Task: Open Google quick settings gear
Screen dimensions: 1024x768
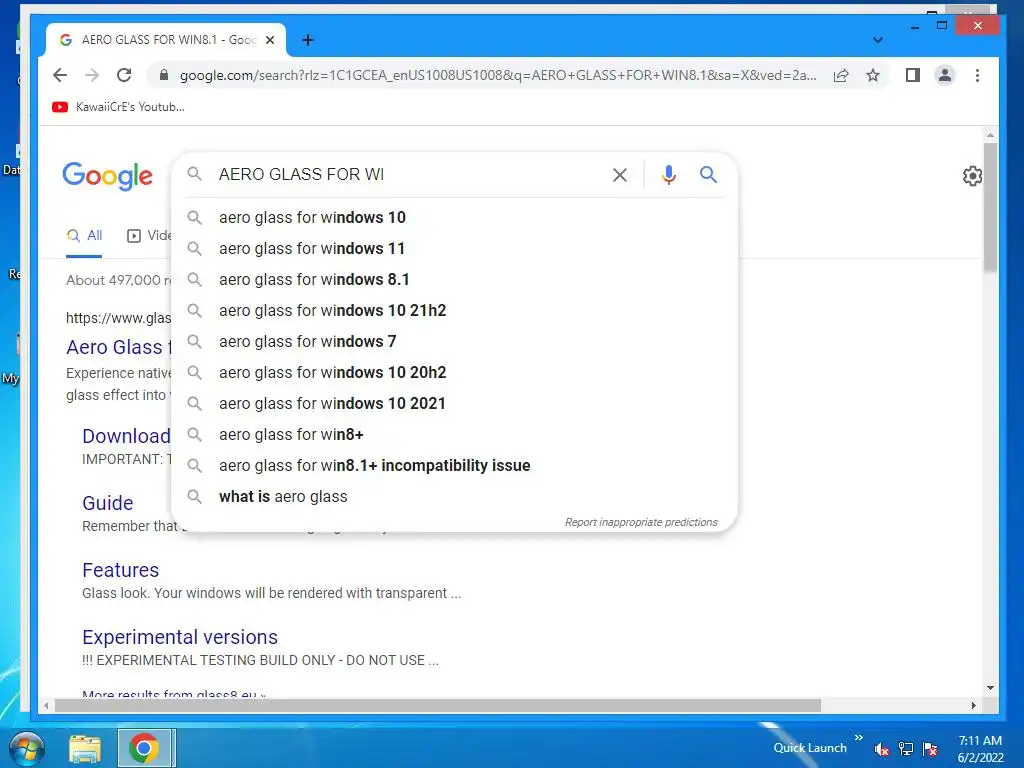Action: [x=972, y=176]
